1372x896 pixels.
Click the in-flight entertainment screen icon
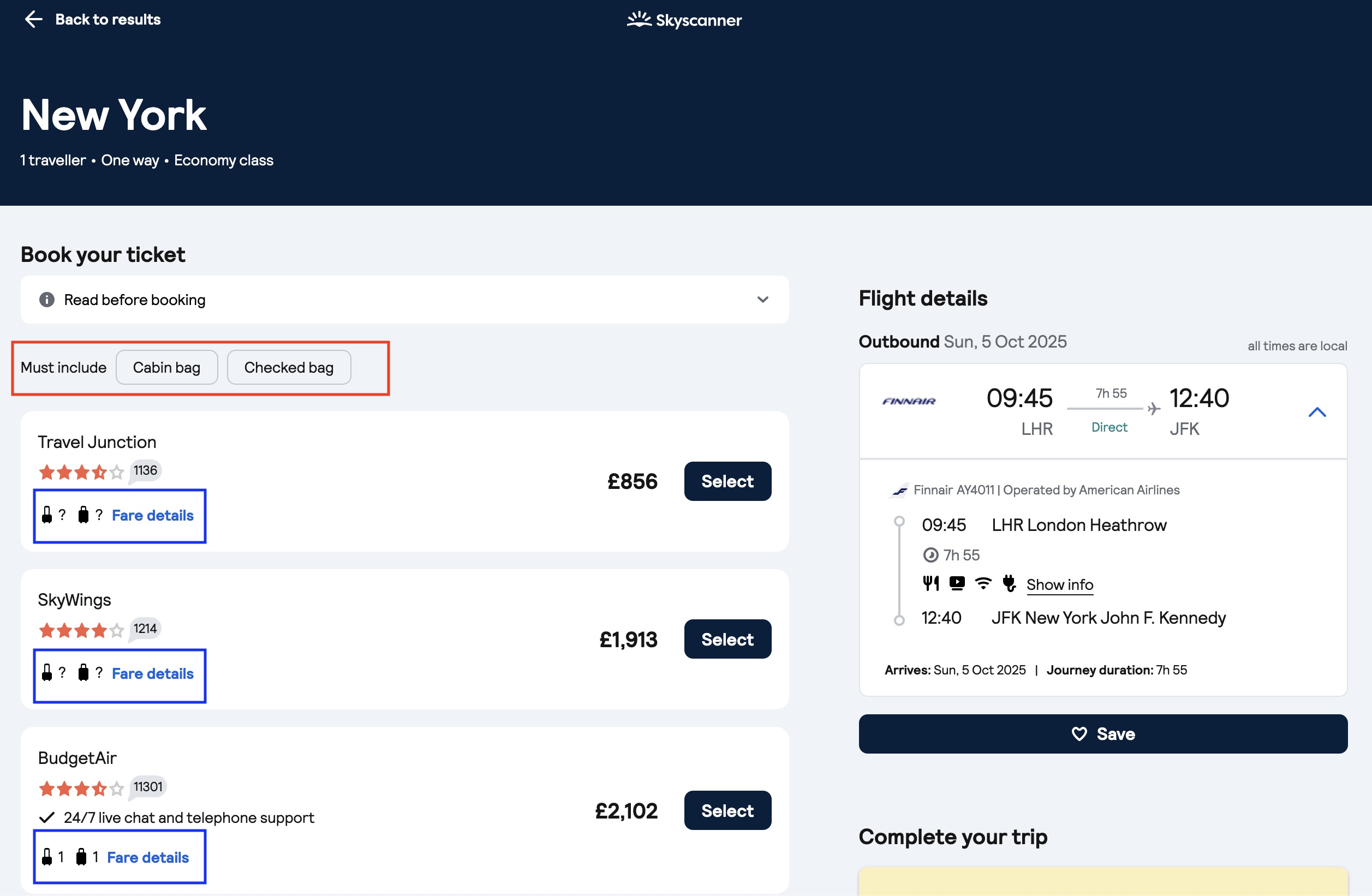pyautogui.click(x=957, y=584)
